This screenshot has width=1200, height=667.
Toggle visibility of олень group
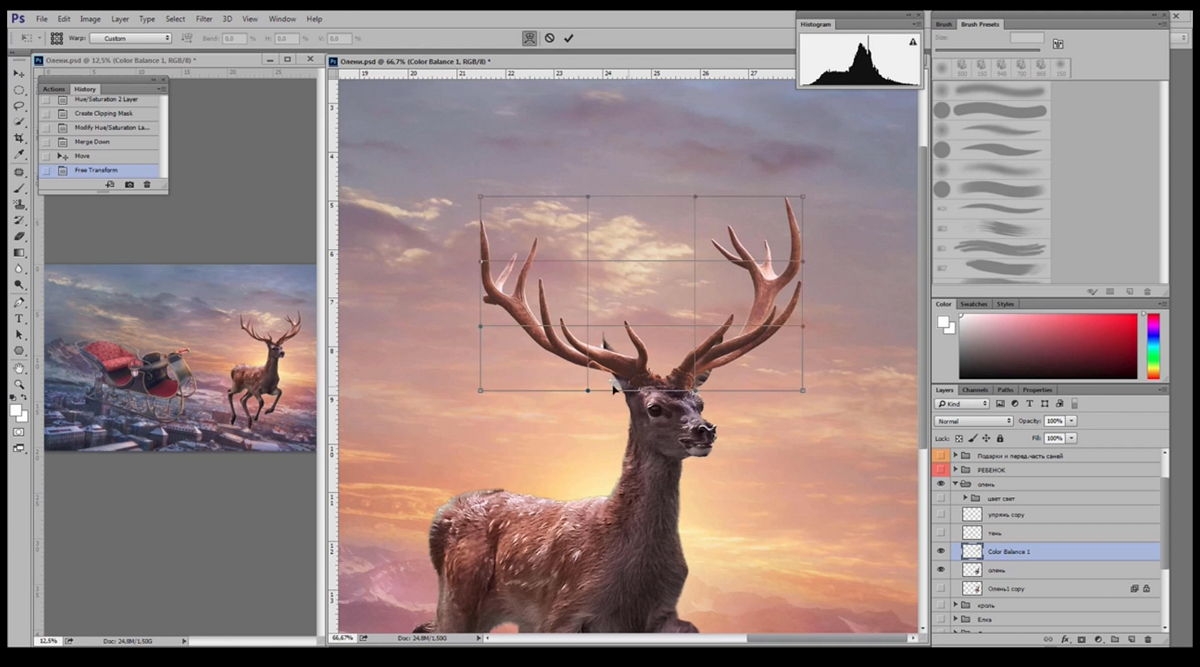(x=941, y=484)
